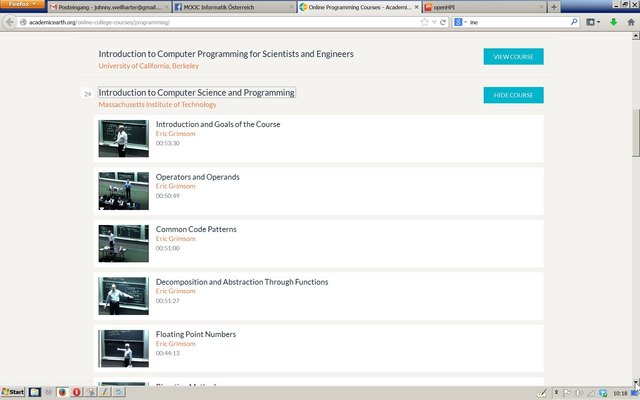
Task: Open the Common Code Patterns lecture
Action: click(x=196, y=229)
